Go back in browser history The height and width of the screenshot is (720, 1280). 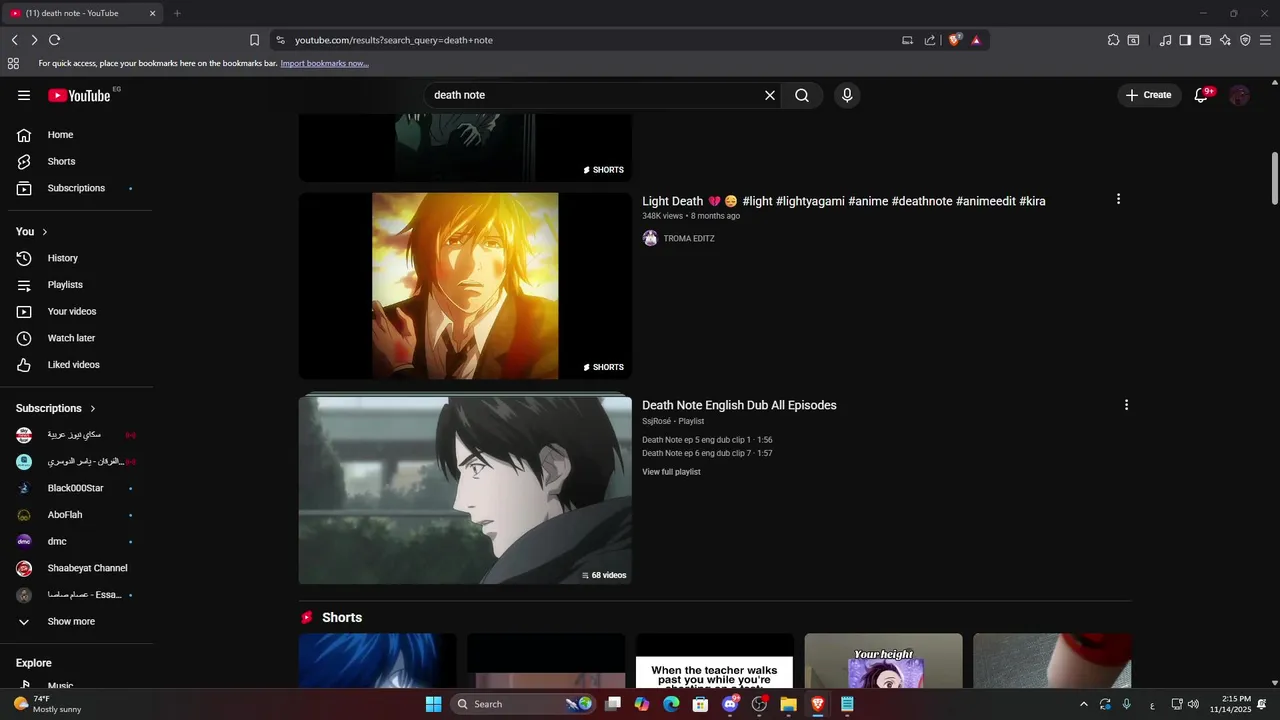tap(14, 40)
